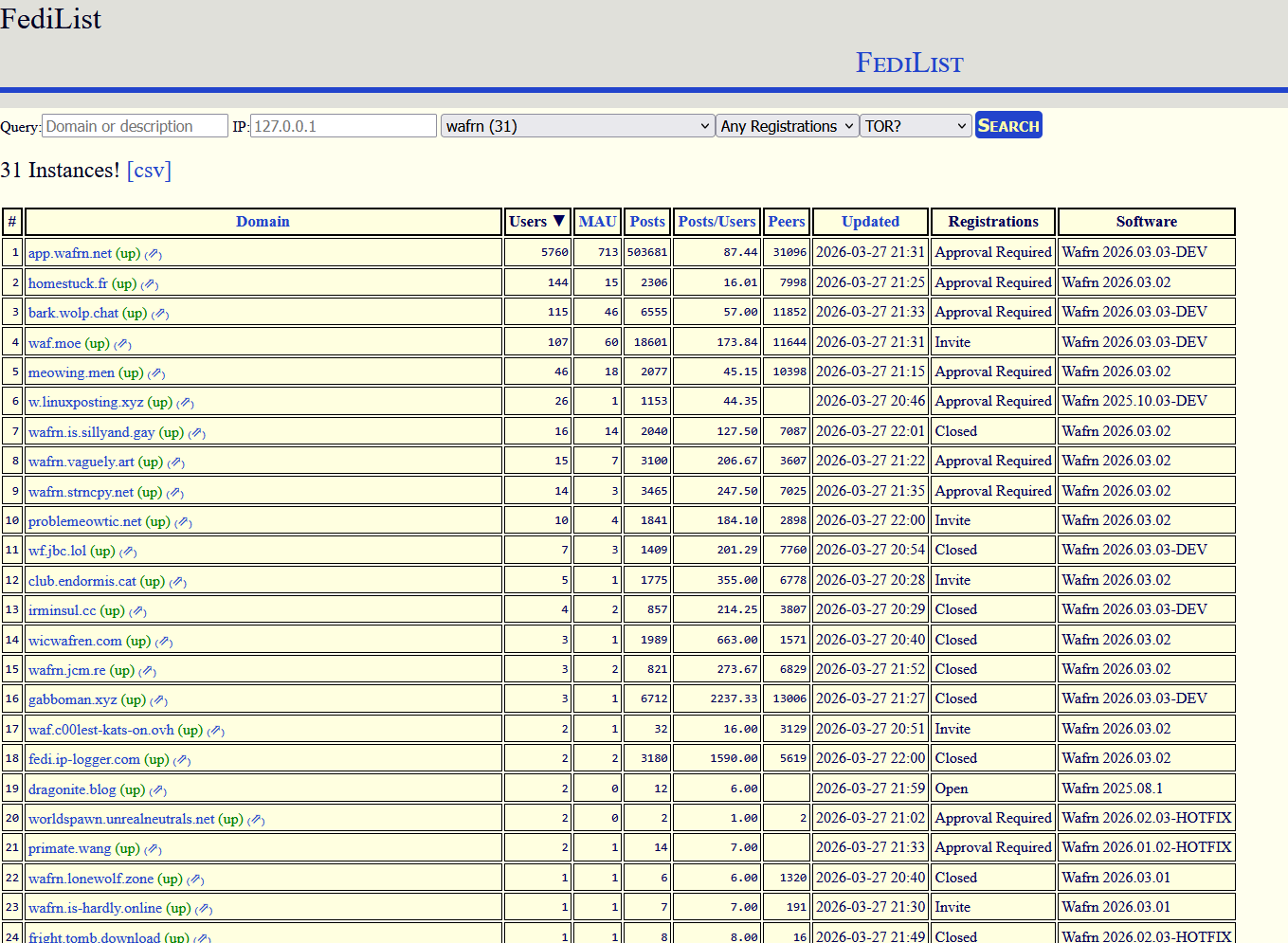
Task: Sort table by the Updated column
Action: [870, 222]
